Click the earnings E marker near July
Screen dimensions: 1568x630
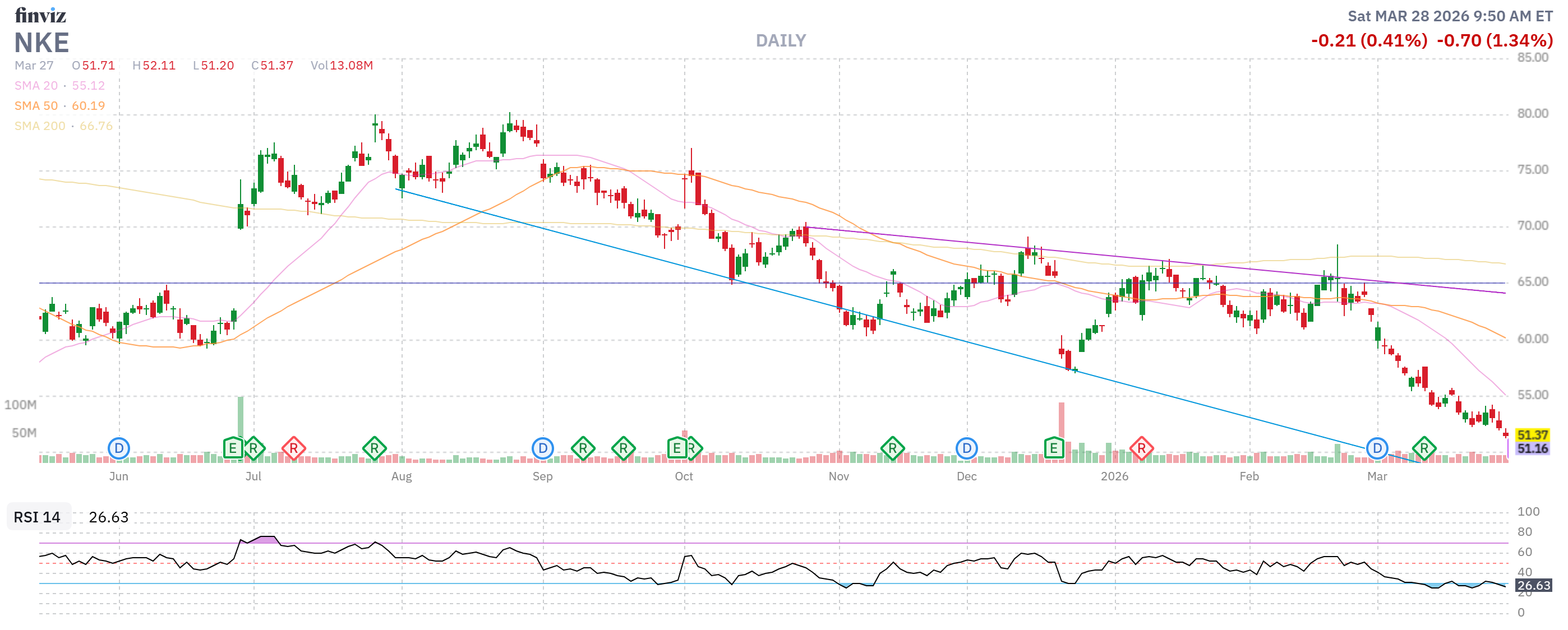tap(233, 449)
